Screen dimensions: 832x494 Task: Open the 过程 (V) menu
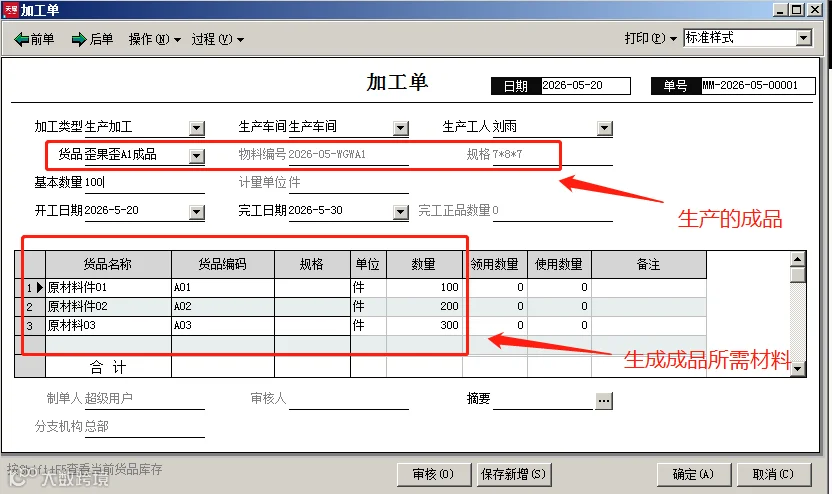pyautogui.click(x=218, y=39)
